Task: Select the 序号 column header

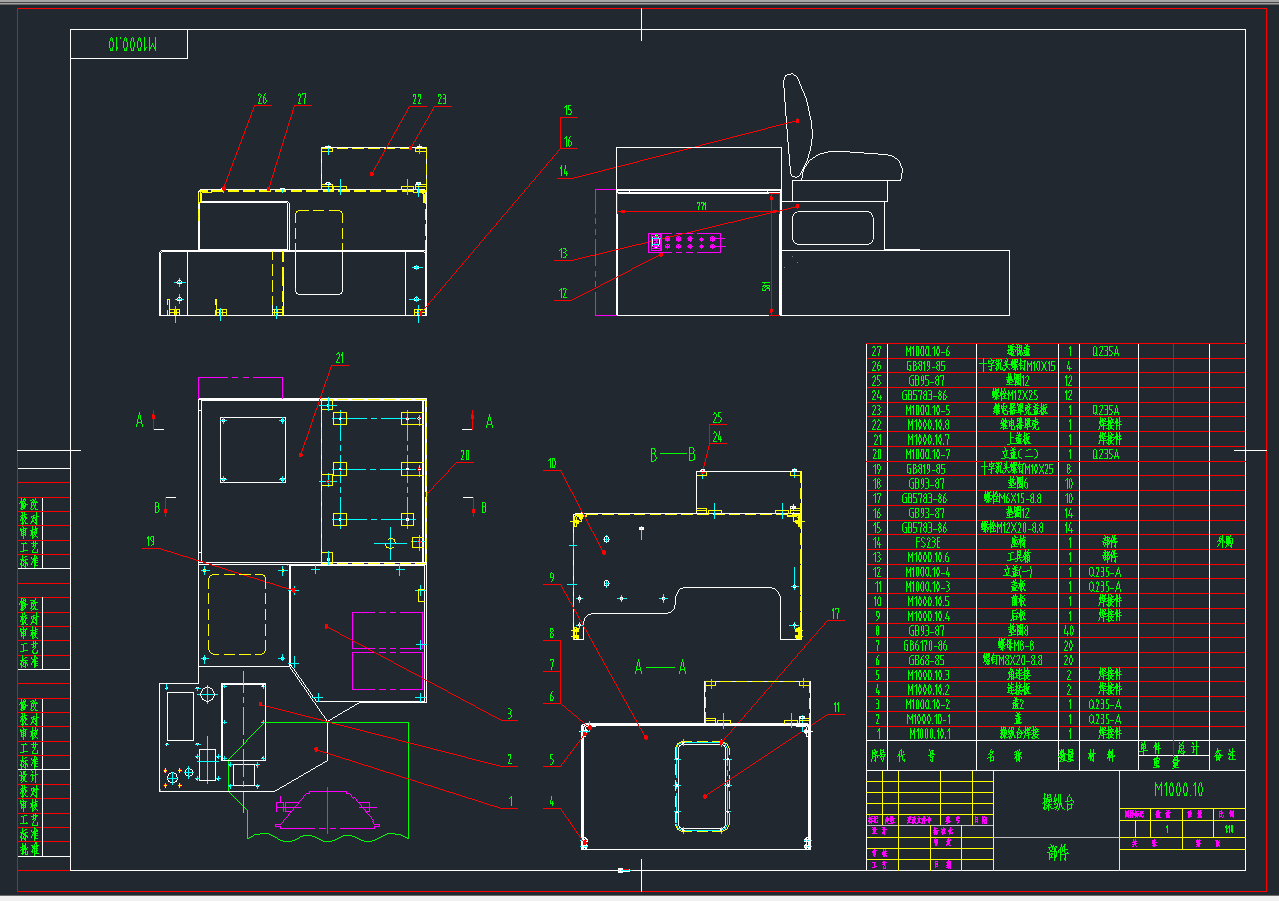Action: pos(878,755)
